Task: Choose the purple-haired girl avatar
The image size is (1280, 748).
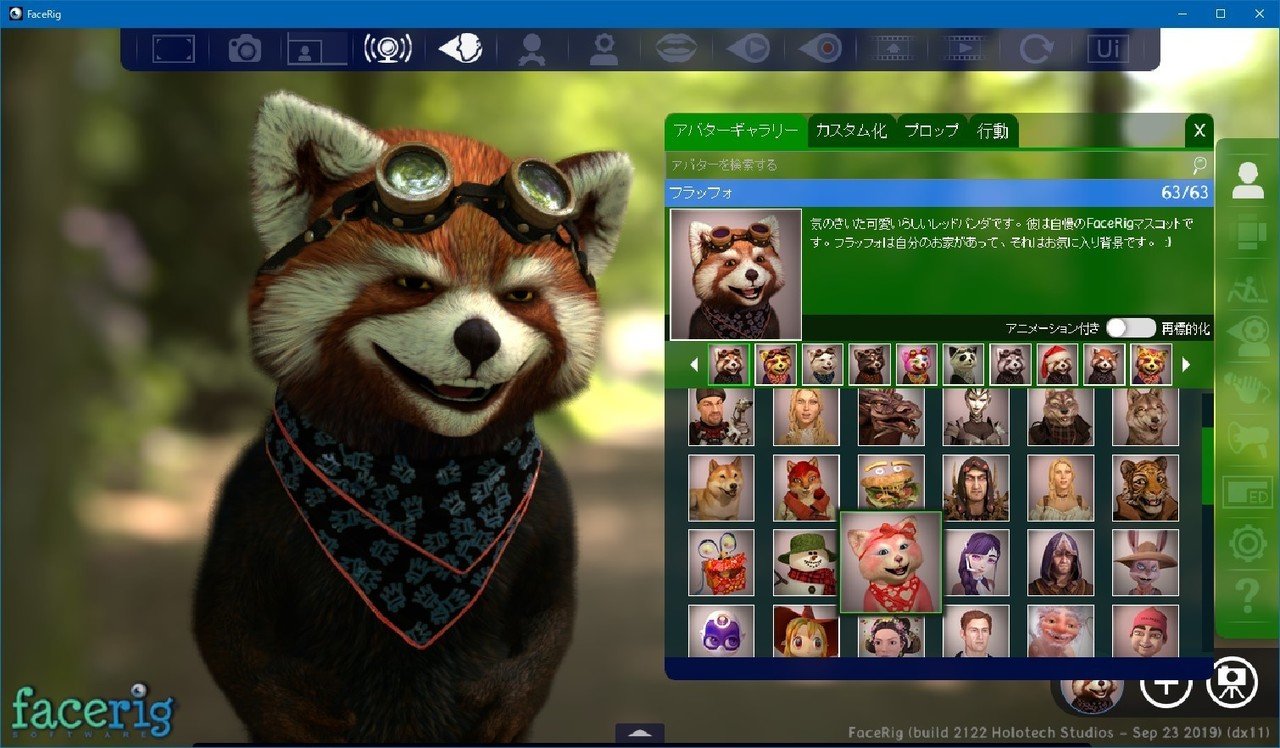Action: point(976,562)
